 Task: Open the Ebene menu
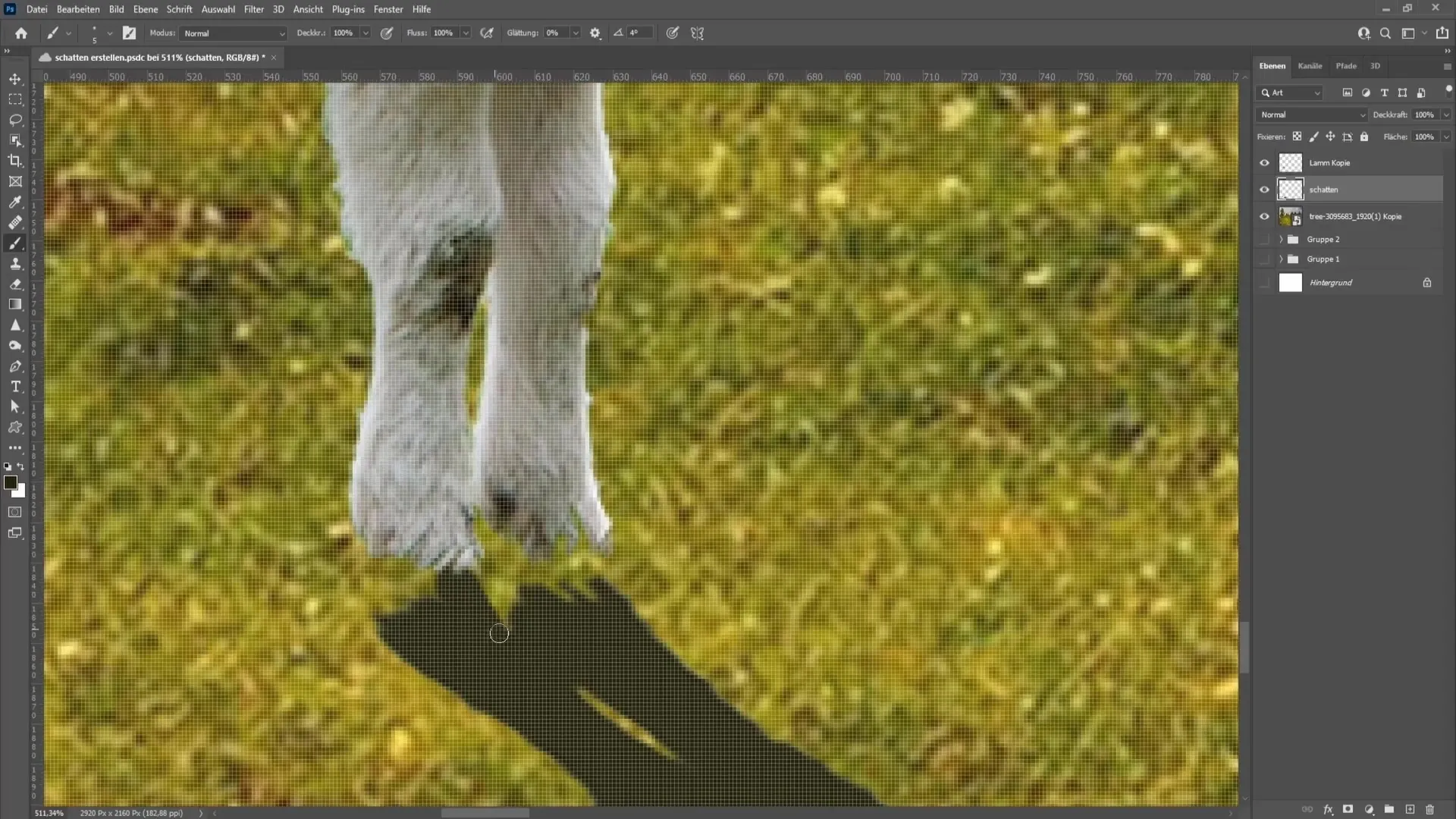click(144, 9)
